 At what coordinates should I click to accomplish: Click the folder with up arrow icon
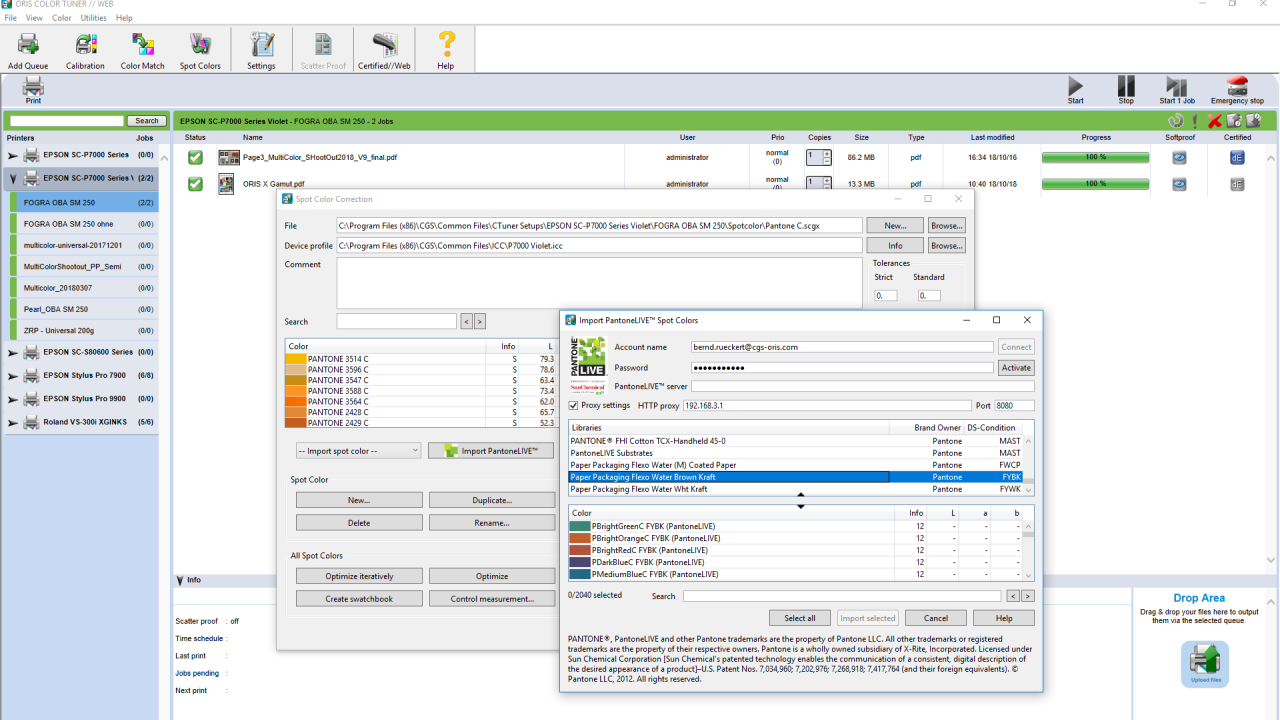click(x=1234, y=121)
